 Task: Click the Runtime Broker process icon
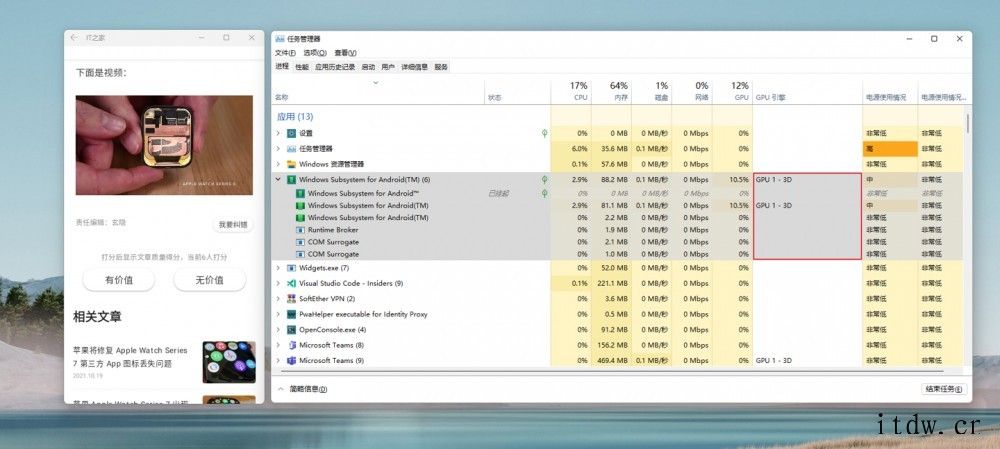click(300, 230)
